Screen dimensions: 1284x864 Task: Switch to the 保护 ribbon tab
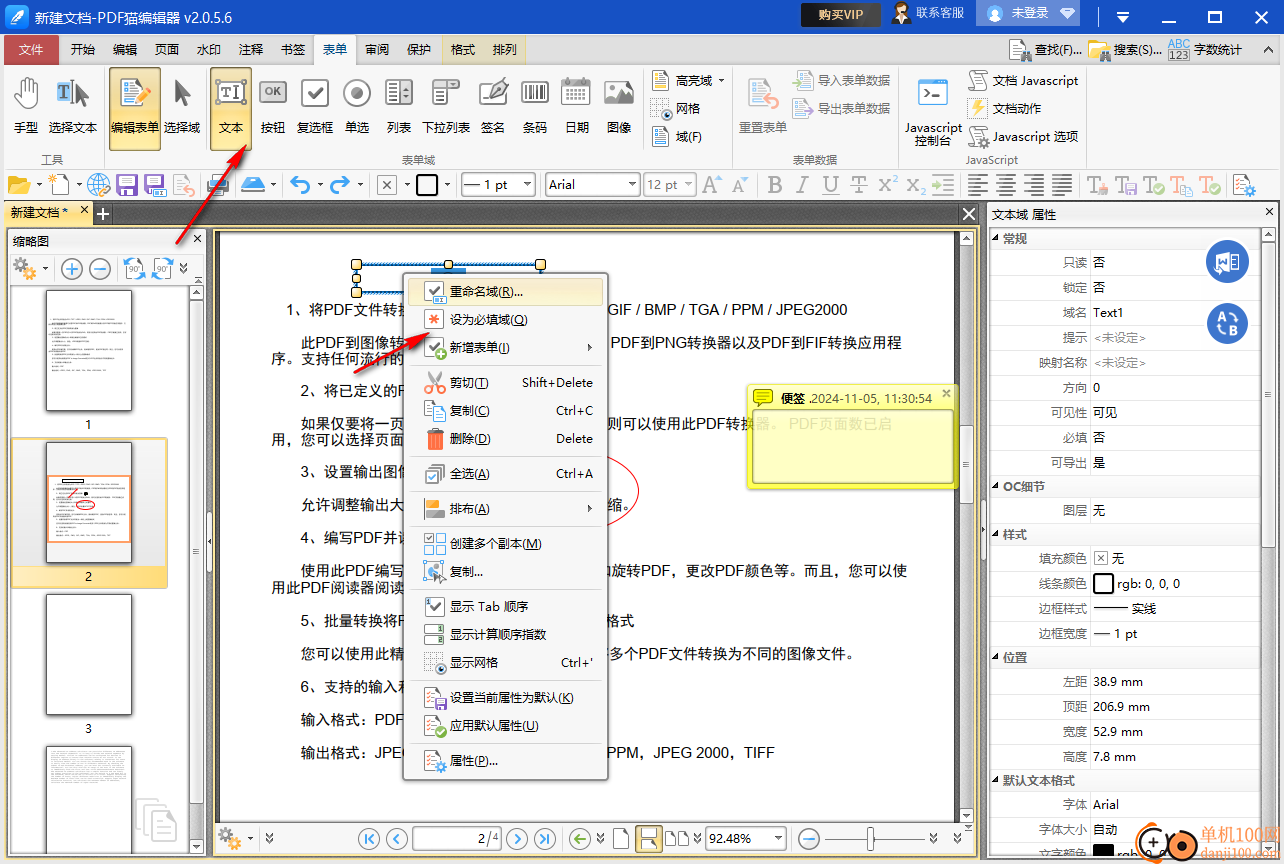[x=419, y=50]
